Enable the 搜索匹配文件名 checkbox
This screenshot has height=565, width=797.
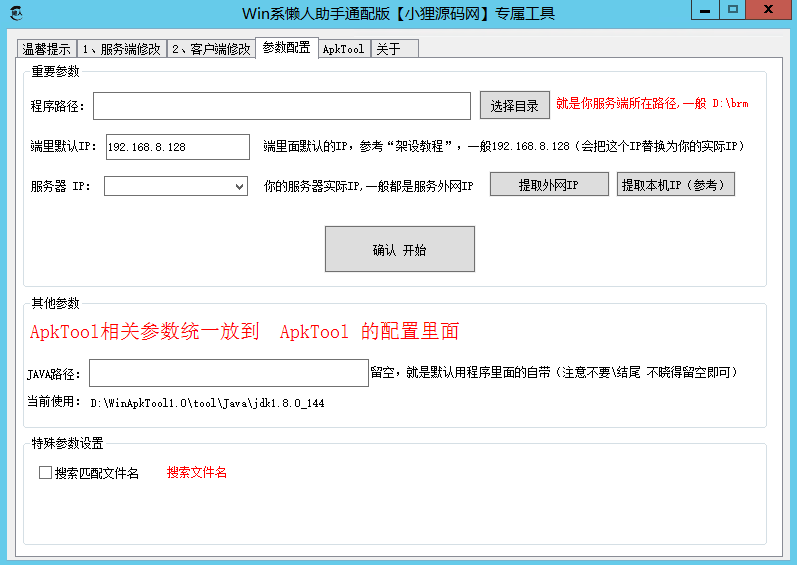coord(45,473)
